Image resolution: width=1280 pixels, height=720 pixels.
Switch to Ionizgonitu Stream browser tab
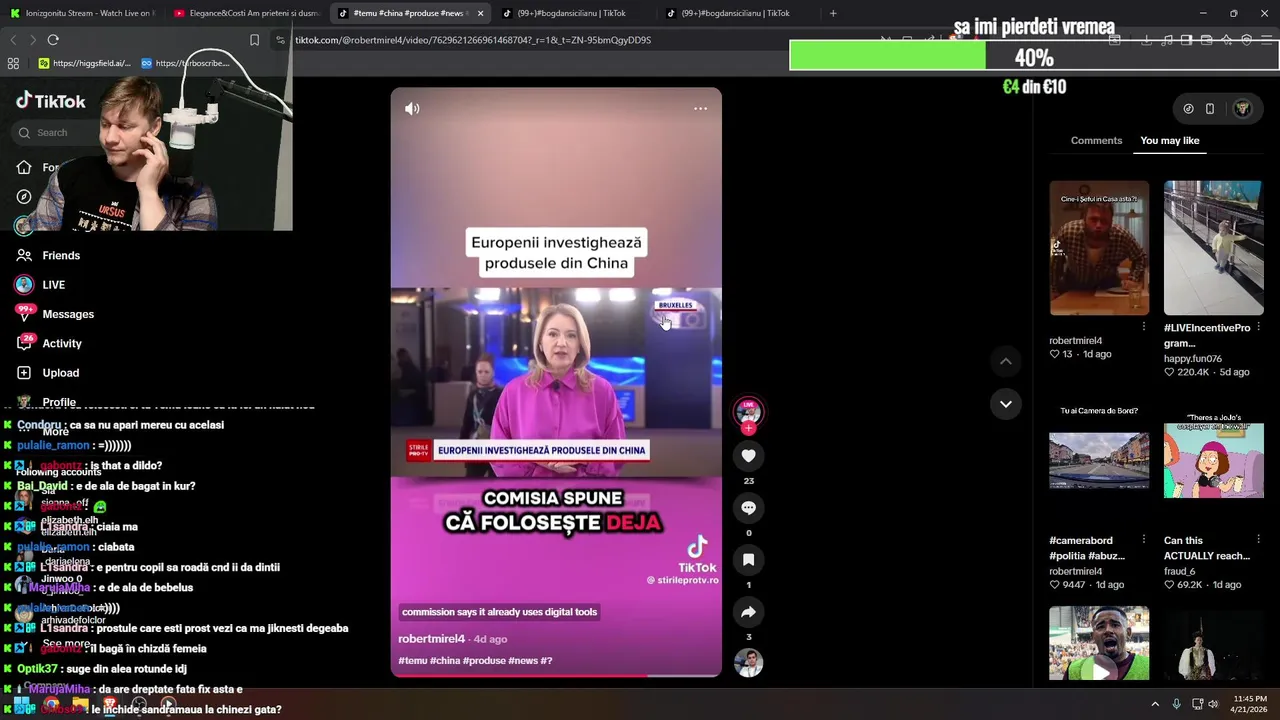[x=82, y=13]
